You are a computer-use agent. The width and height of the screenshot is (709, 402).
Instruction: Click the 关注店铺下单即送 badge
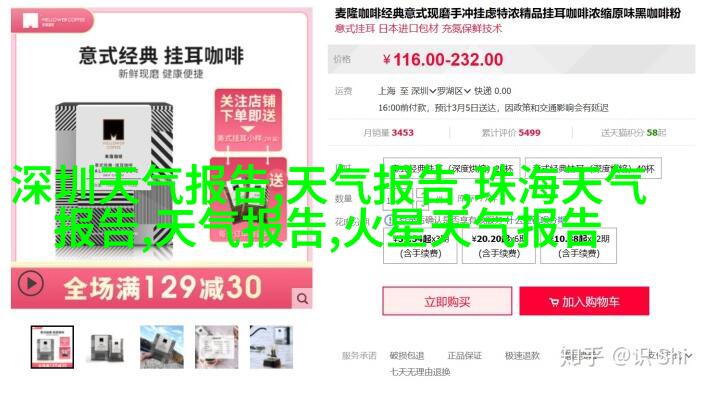pyautogui.click(x=248, y=119)
